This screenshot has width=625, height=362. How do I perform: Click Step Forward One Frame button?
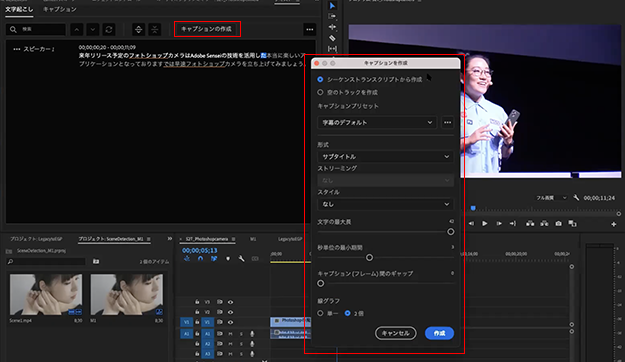(499, 224)
